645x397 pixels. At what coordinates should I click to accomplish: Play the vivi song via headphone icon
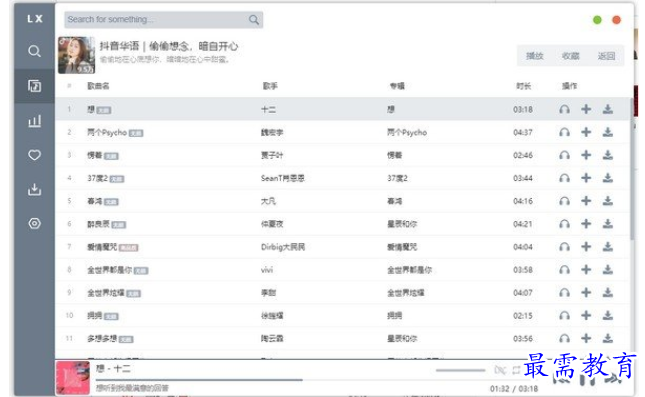click(x=564, y=270)
